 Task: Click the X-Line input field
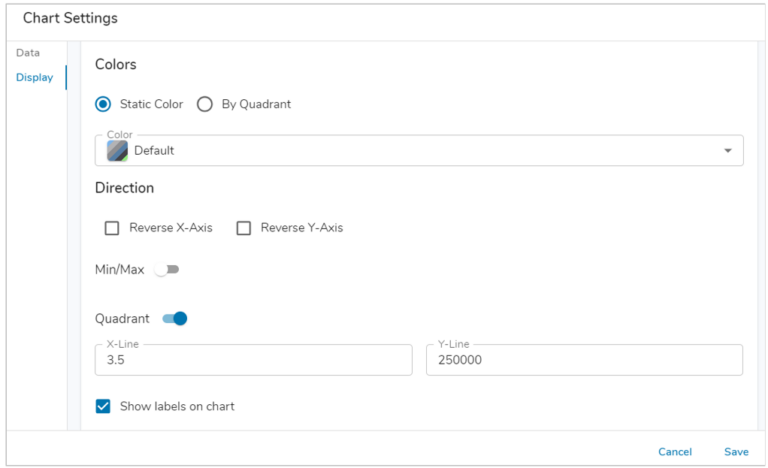coord(254,360)
